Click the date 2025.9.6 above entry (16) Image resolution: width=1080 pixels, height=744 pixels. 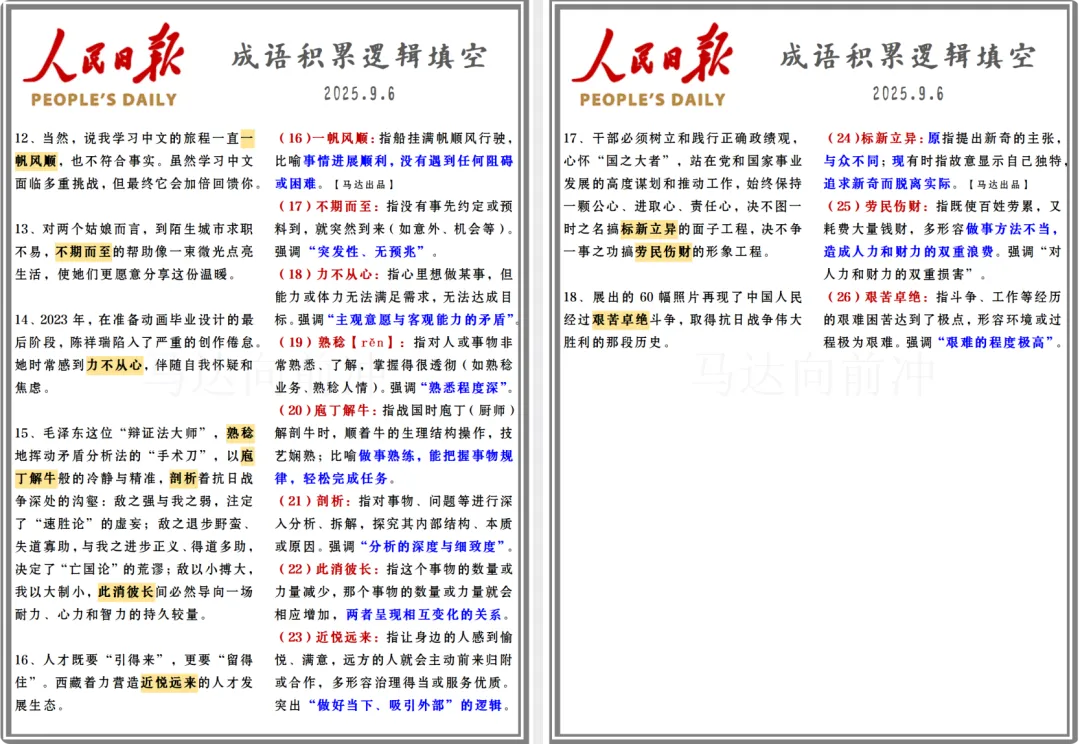360,94
